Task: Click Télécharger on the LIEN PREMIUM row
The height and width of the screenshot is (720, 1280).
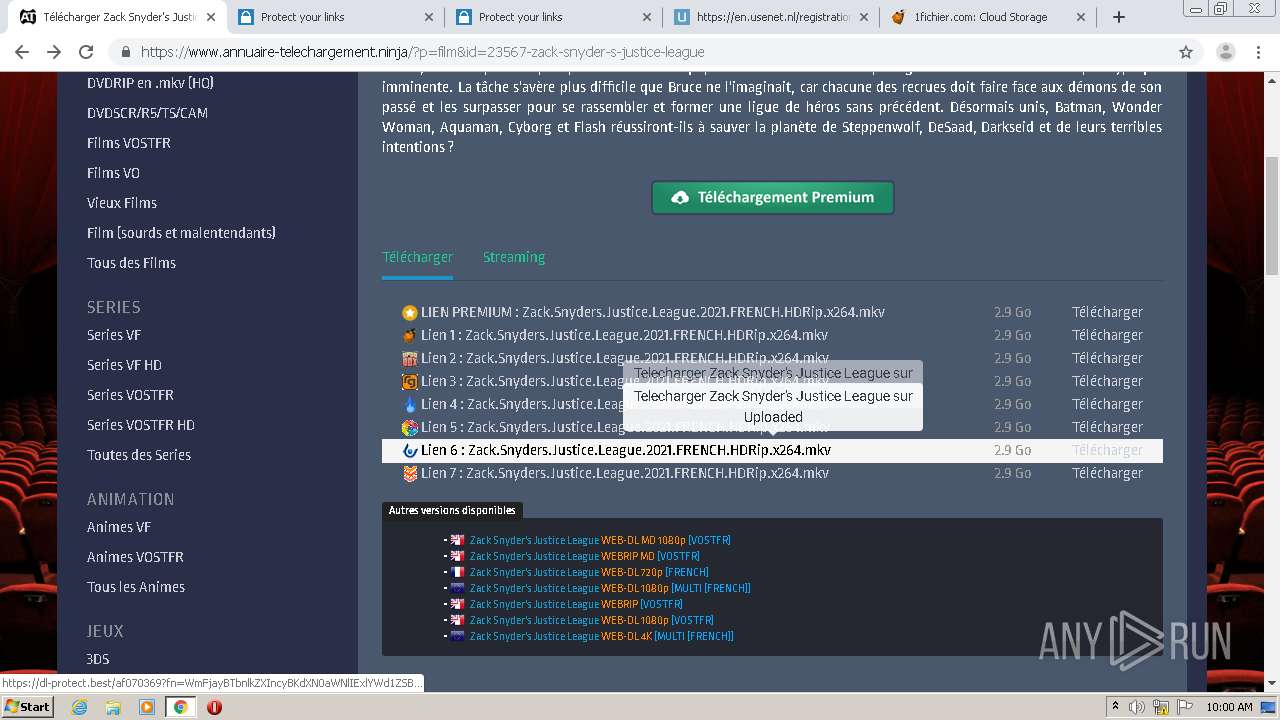Action: click(x=1107, y=312)
